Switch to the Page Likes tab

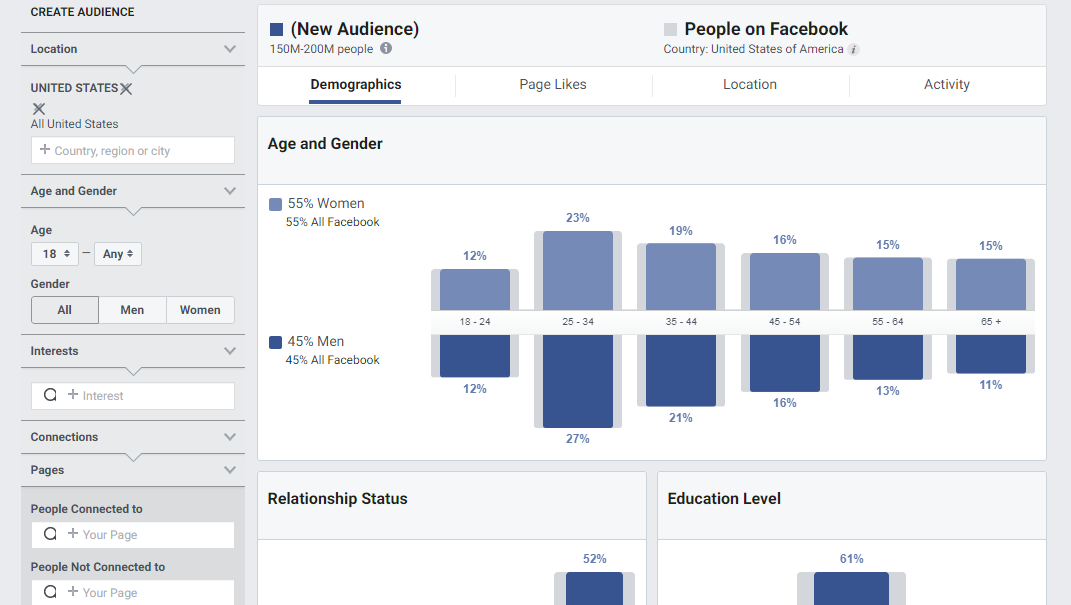[553, 85]
